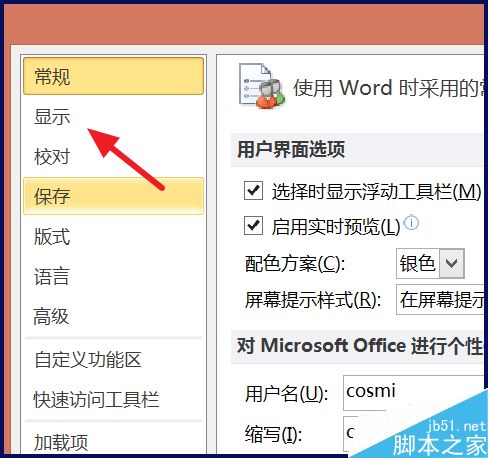Open 快速访问工具栏 settings
Viewport: 488px width, 458px height.
pyautogui.click(x=113, y=399)
